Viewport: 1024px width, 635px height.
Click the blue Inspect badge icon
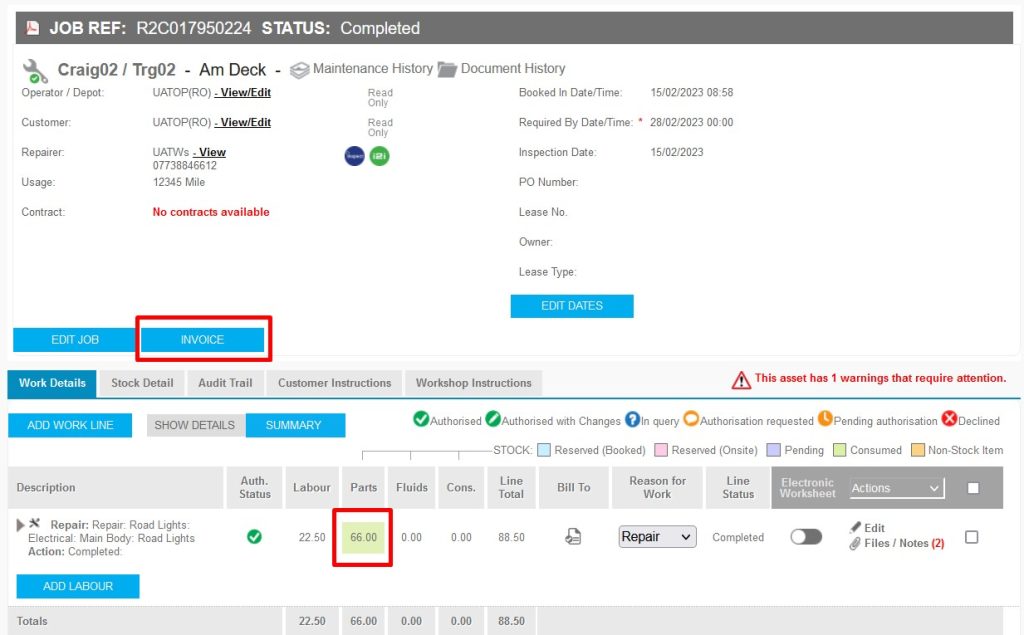click(x=354, y=156)
